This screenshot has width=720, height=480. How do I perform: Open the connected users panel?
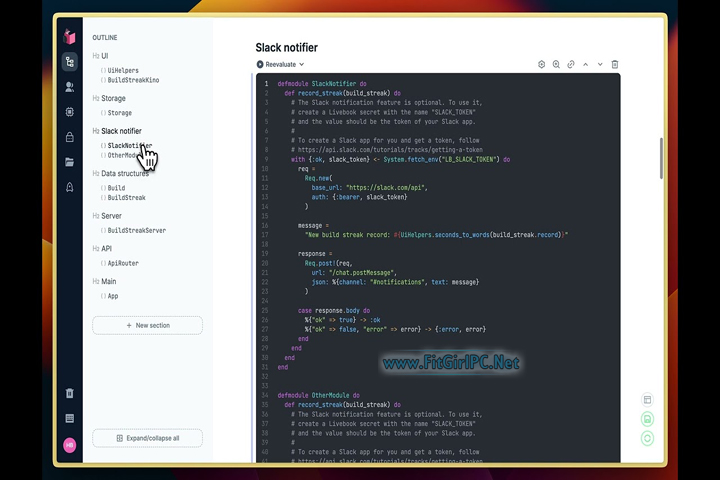coord(69,87)
